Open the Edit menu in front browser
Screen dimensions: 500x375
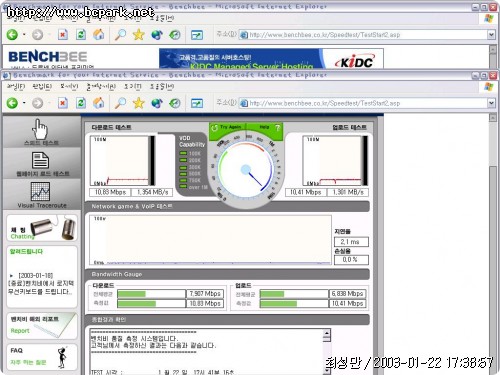coord(42,87)
